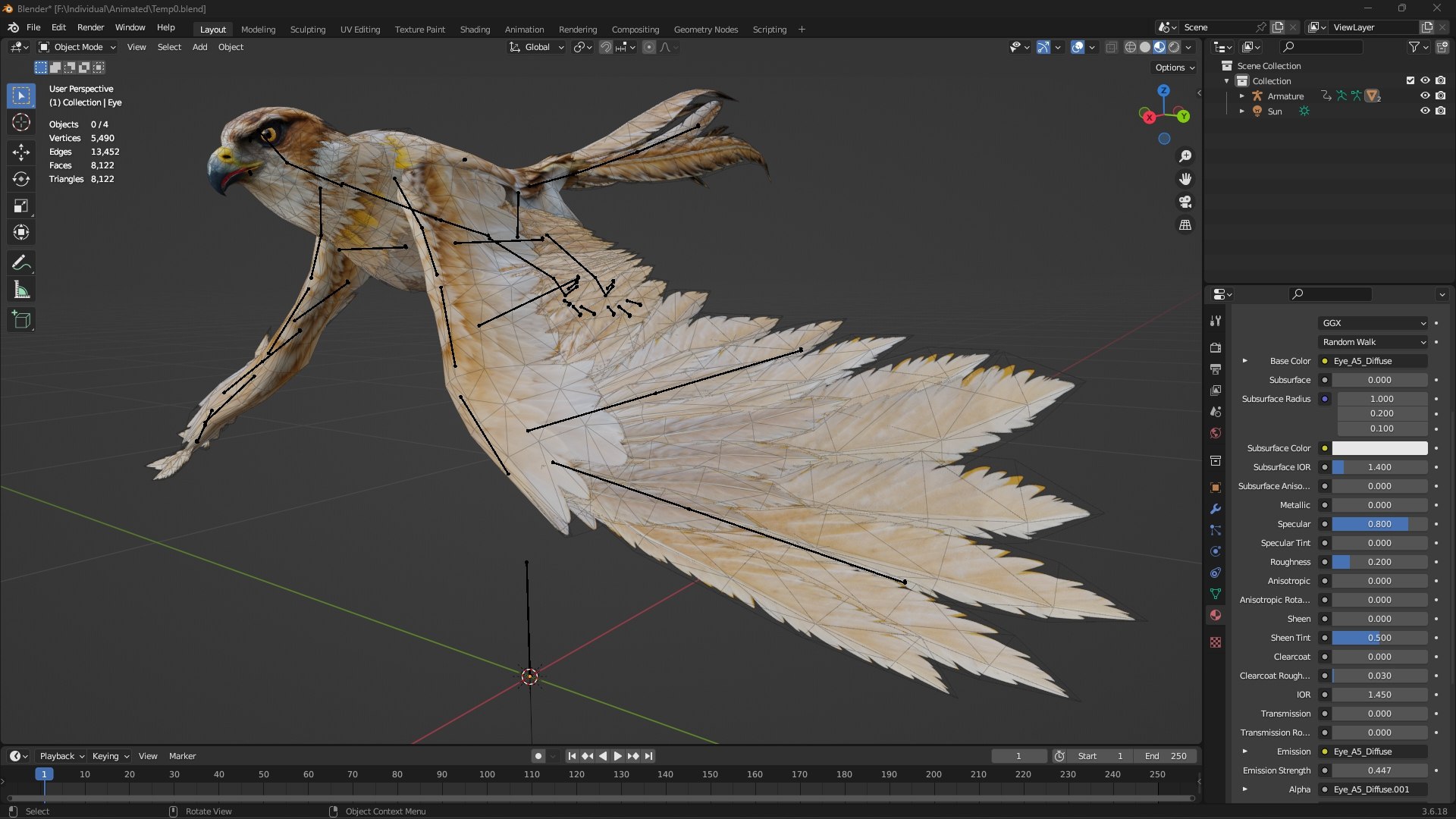This screenshot has width=1456, height=819.
Task: Open the Object Constraints properties tab
Action: [x=1216, y=573]
